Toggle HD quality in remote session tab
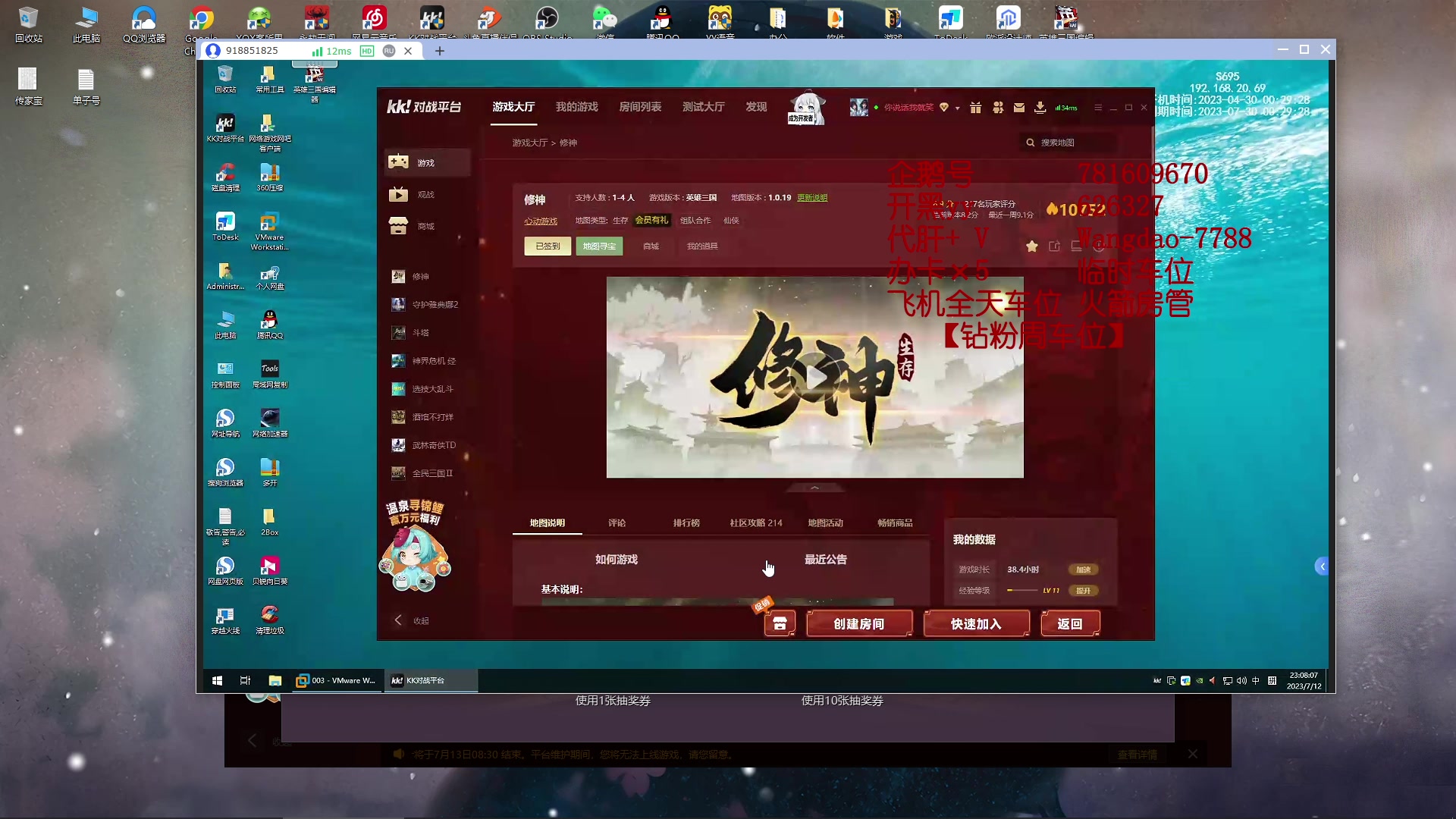 click(x=367, y=51)
